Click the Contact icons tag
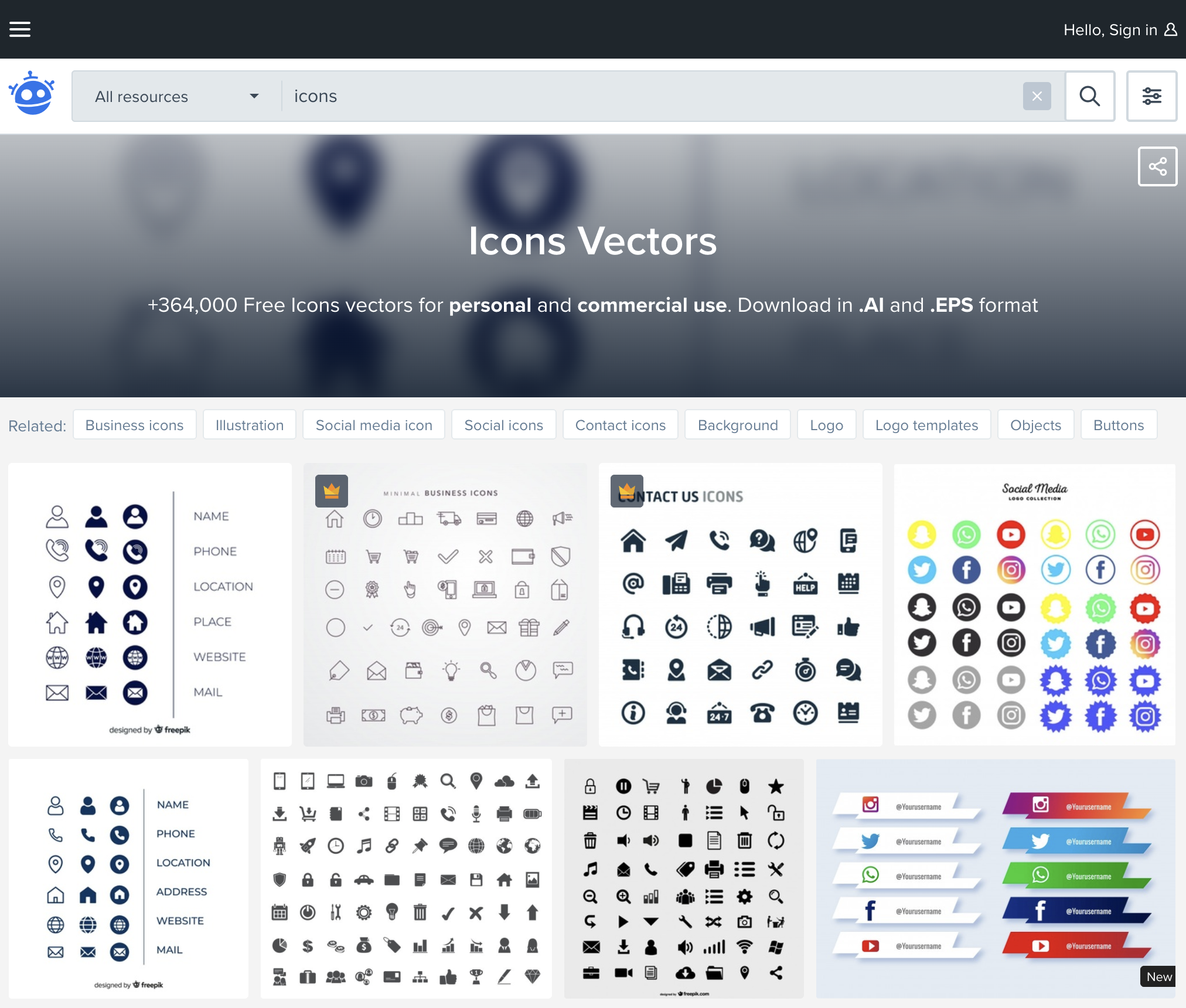The height and width of the screenshot is (1008, 1186). [x=620, y=425]
